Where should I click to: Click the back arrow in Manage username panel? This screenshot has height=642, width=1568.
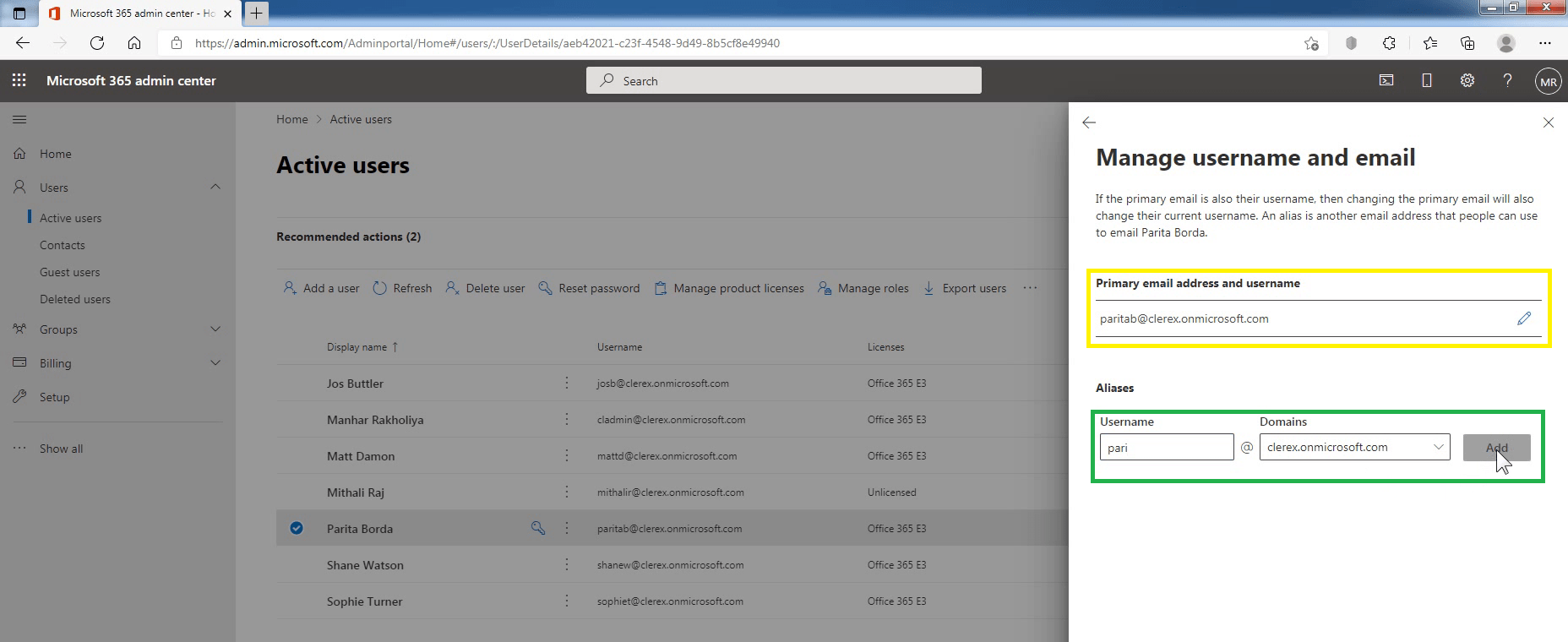click(x=1089, y=122)
